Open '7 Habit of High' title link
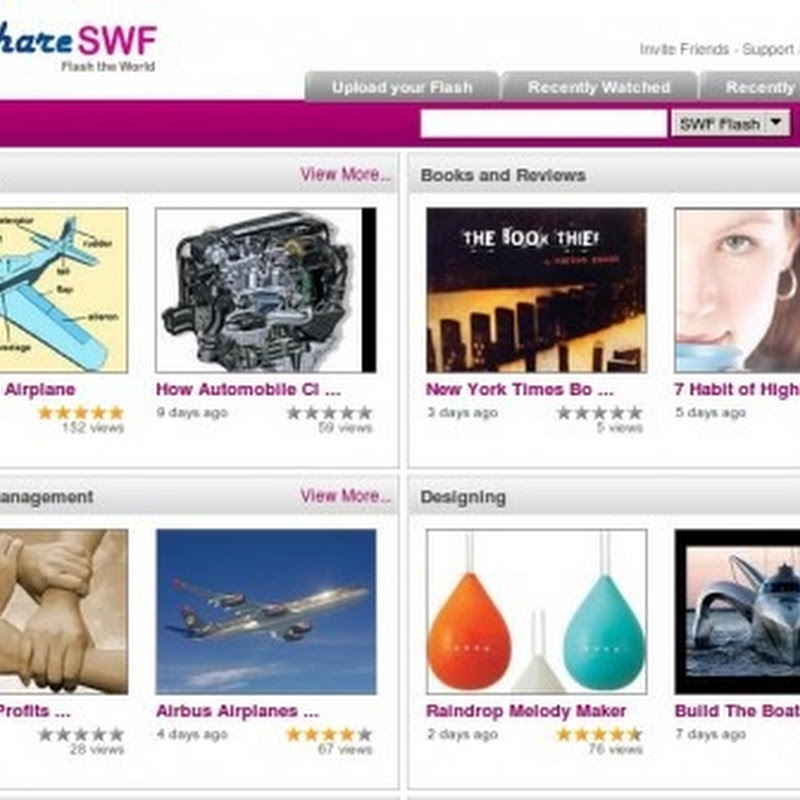Image resolution: width=800 pixels, height=800 pixels. pos(737,390)
